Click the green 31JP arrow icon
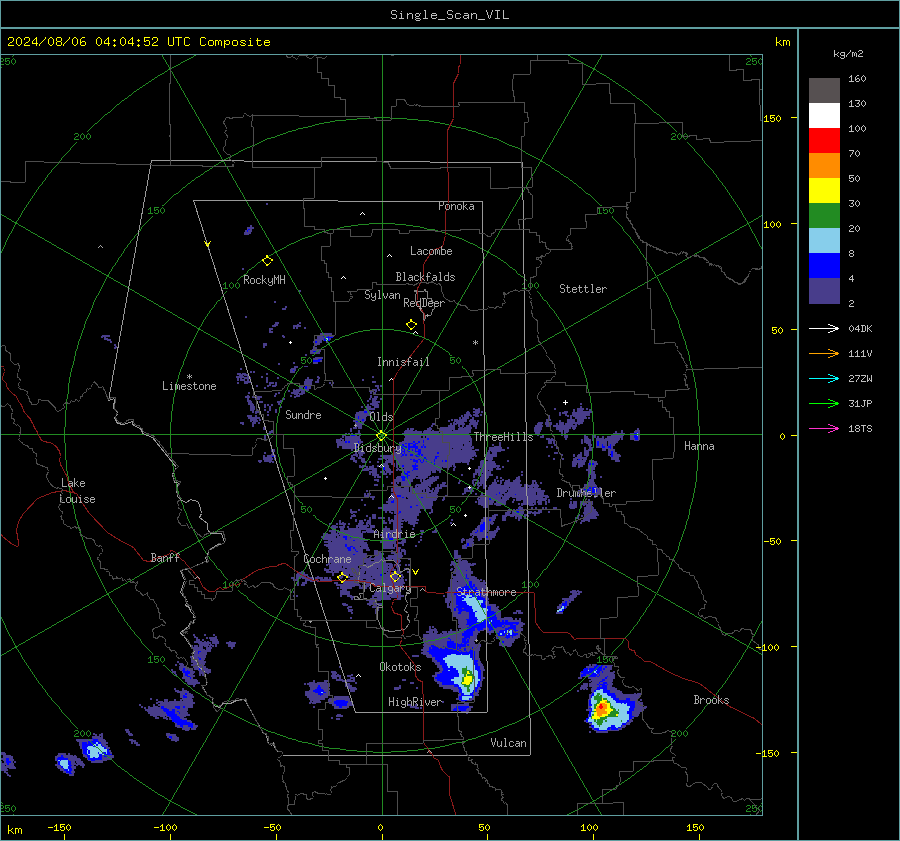This screenshot has width=900, height=841. click(x=824, y=404)
